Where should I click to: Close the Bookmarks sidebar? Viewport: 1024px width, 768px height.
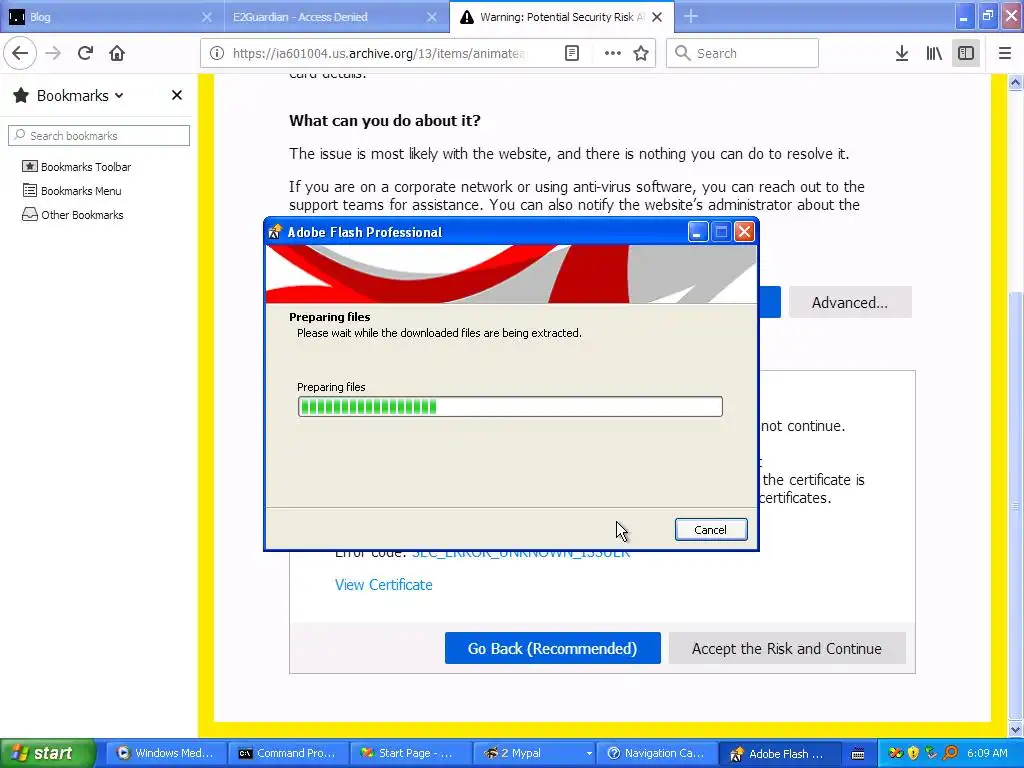[176, 95]
